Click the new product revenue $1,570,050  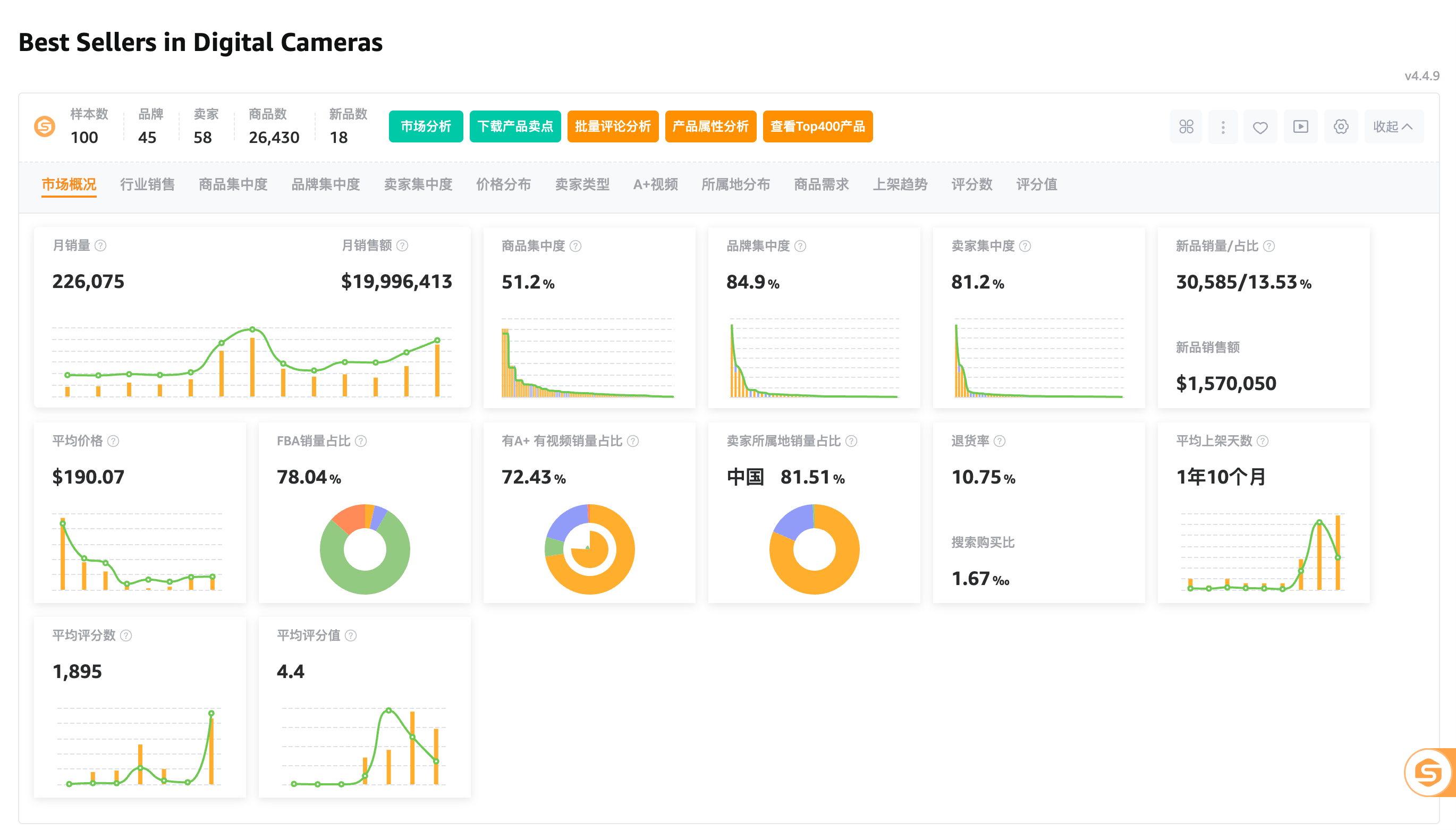[x=1226, y=384]
